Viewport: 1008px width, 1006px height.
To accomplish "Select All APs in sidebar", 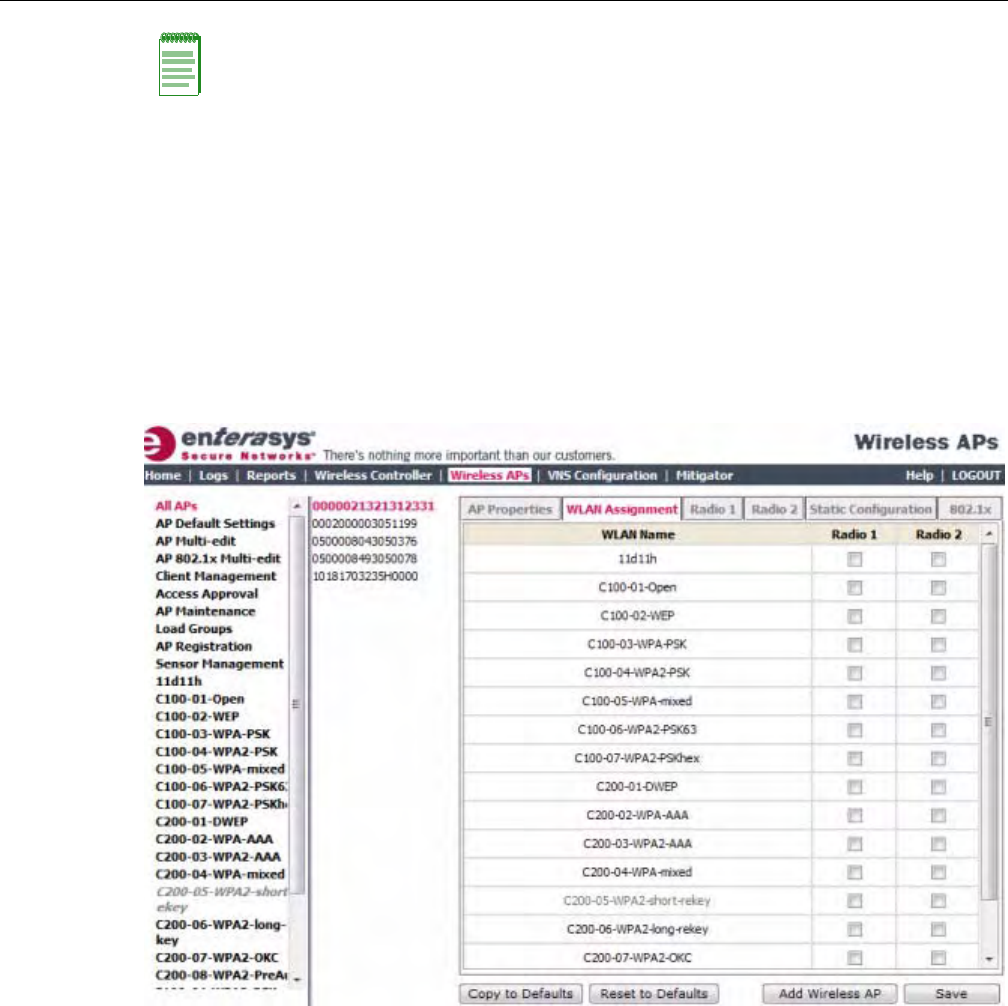I will [176, 506].
